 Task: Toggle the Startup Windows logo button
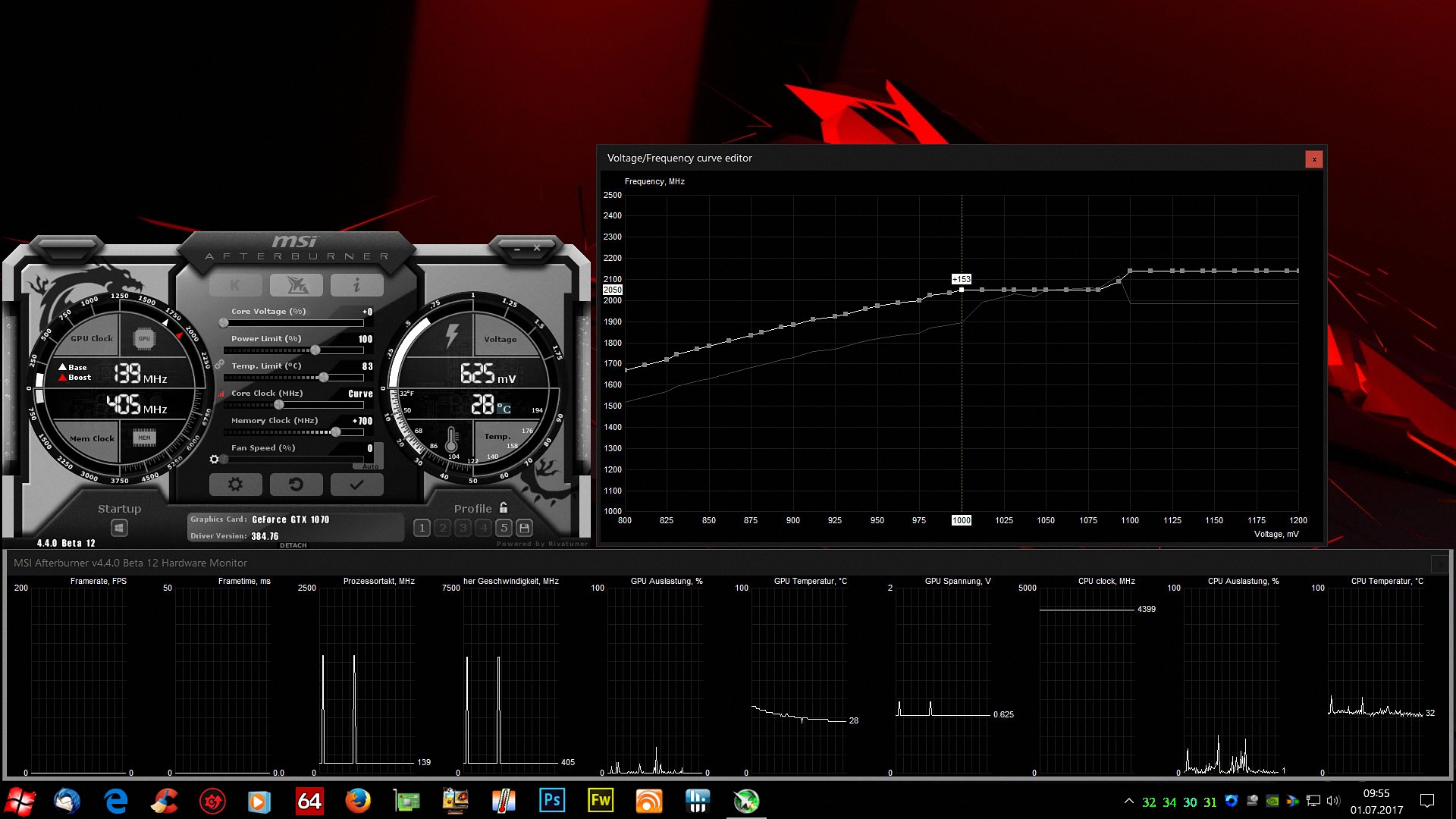(x=119, y=528)
